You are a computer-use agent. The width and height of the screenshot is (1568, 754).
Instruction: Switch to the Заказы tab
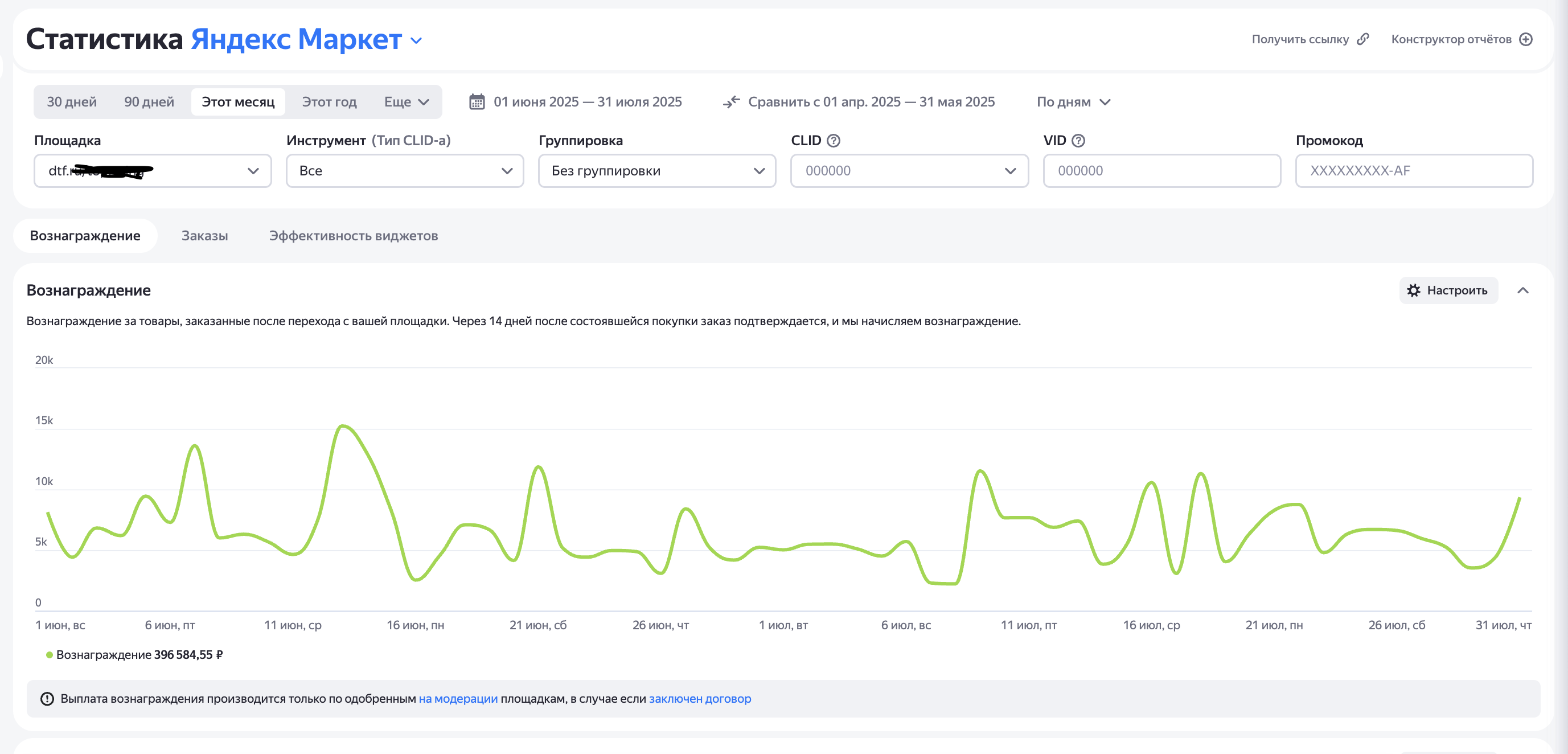pos(204,236)
